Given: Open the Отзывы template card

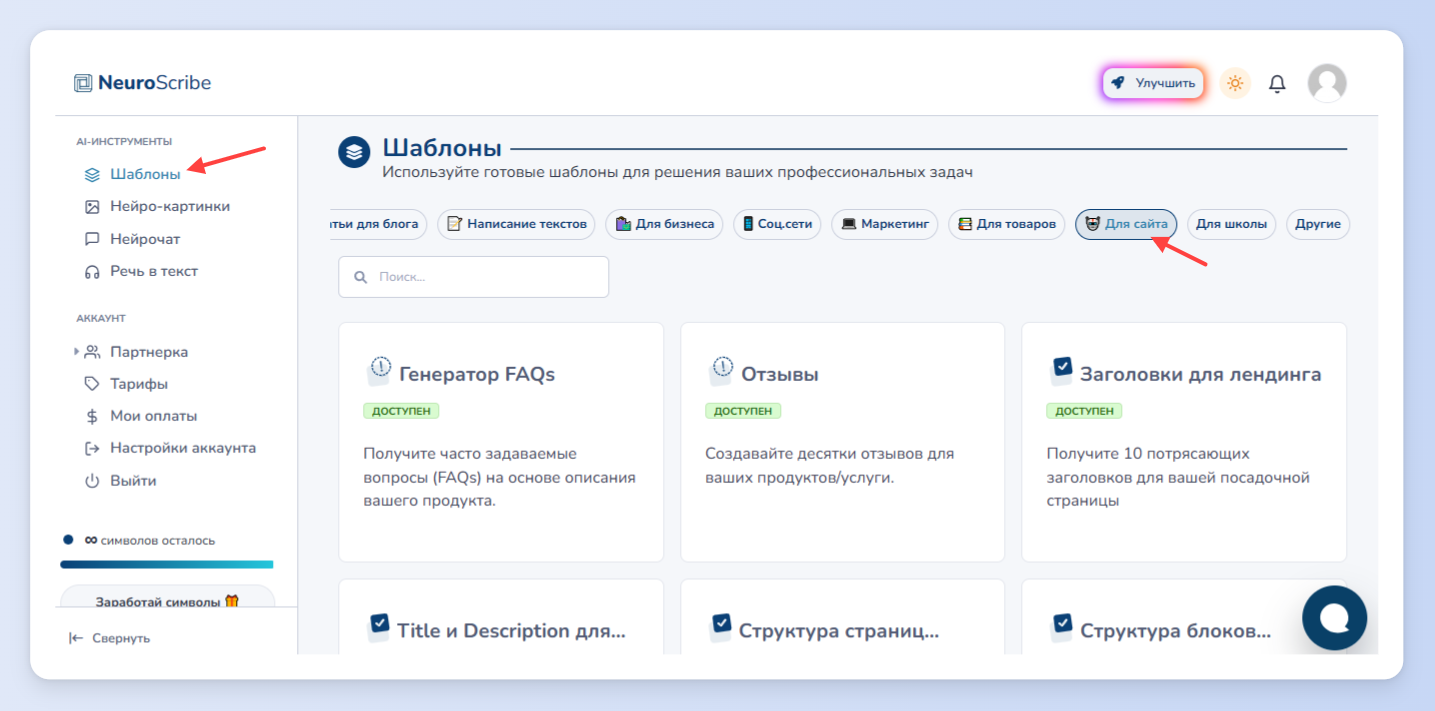Looking at the screenshot, I should (843, 442).
